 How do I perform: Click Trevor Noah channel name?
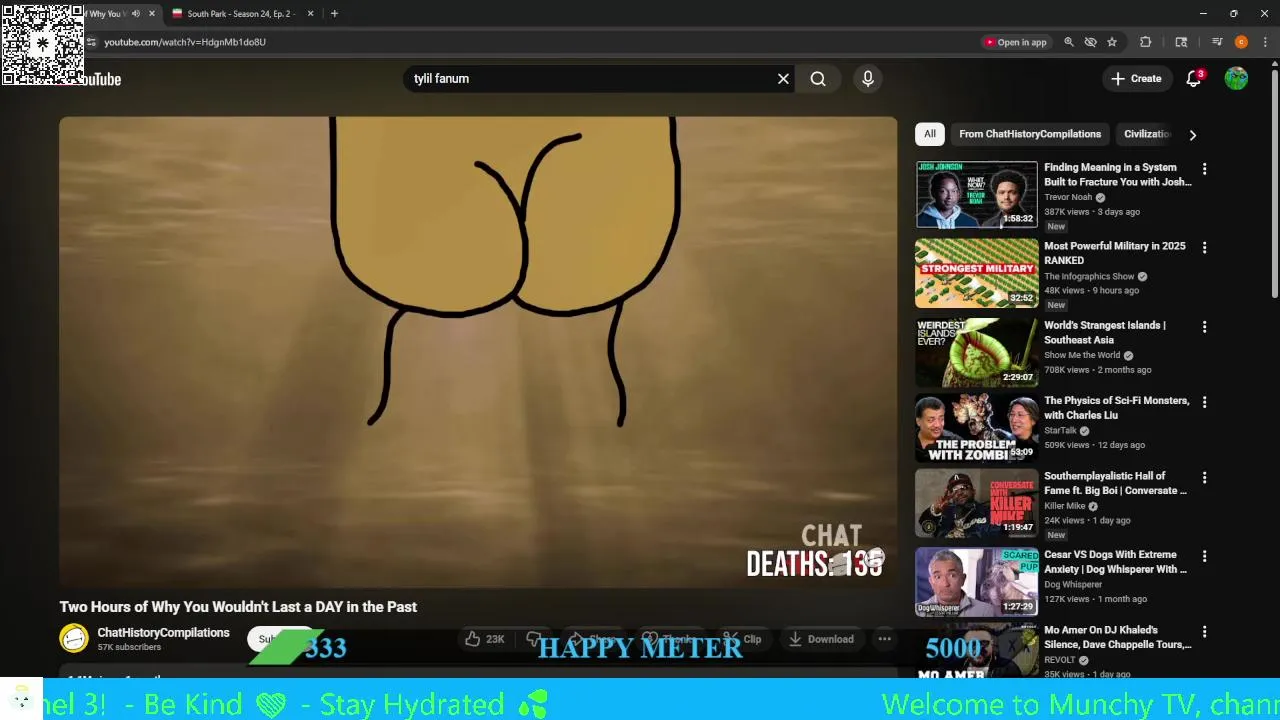[x=1068, y=197]
